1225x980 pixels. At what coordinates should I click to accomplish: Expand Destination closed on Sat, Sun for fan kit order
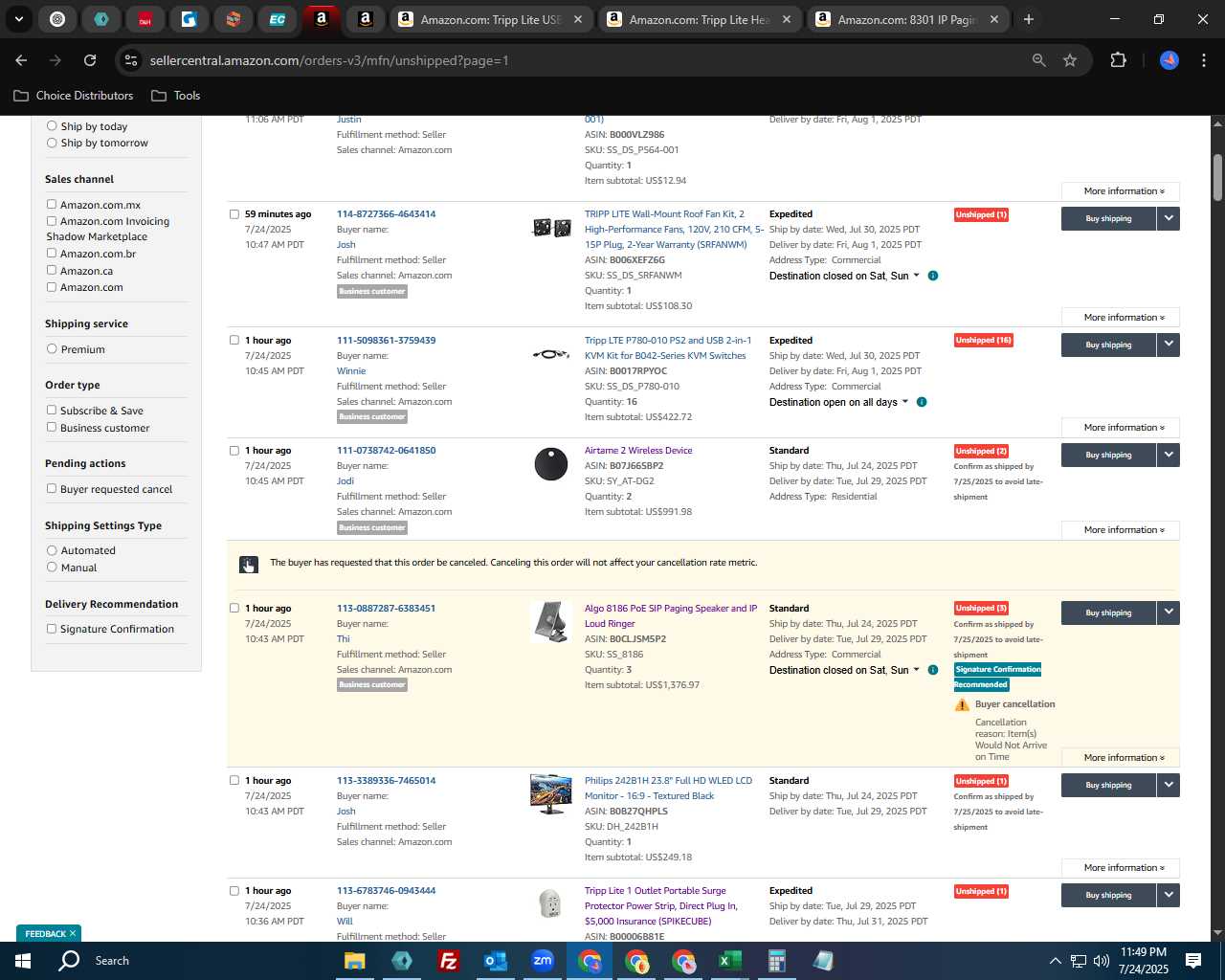(844, 276)
